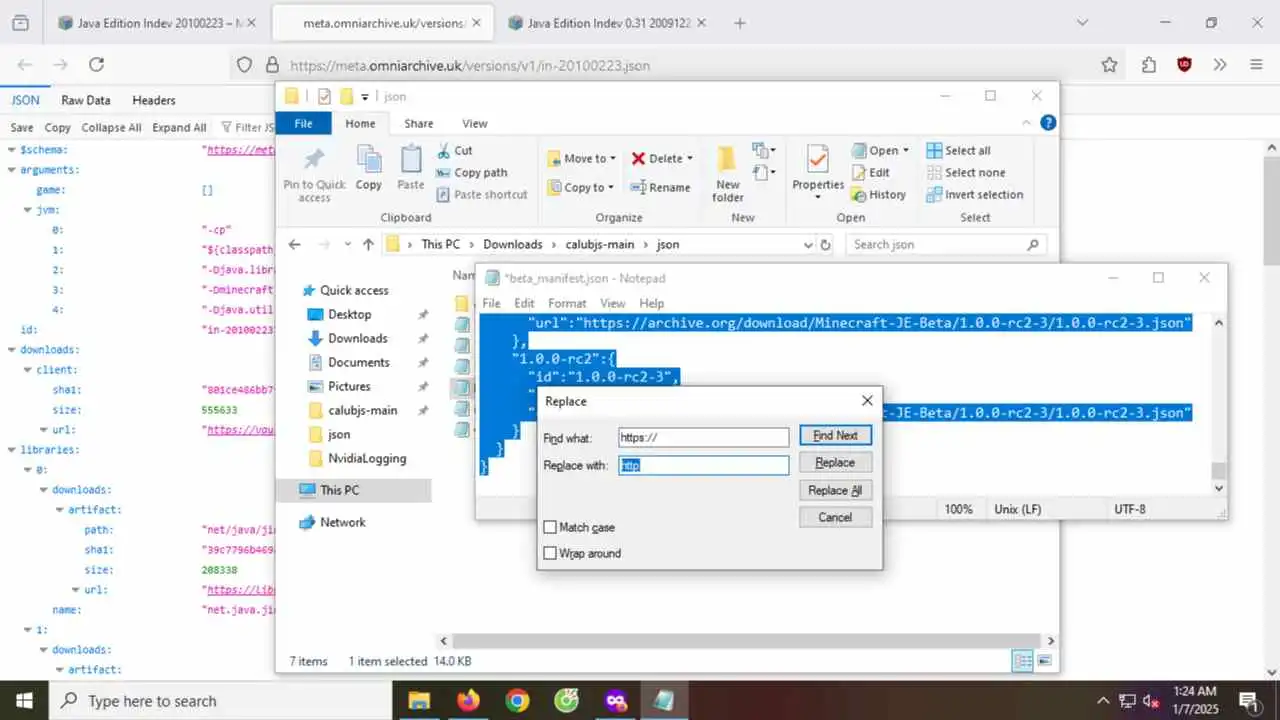Toggle the Wrap around checkbox
The image size is (1280, 720).
[x=550, y=553]
